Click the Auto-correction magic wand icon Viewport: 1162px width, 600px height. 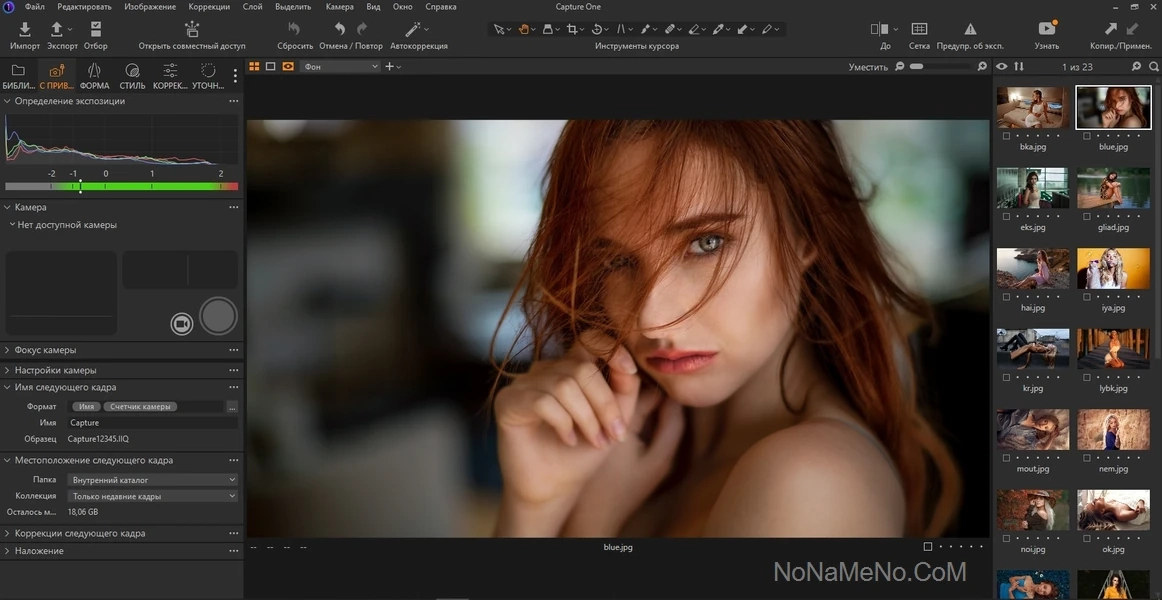pos(412,30)
